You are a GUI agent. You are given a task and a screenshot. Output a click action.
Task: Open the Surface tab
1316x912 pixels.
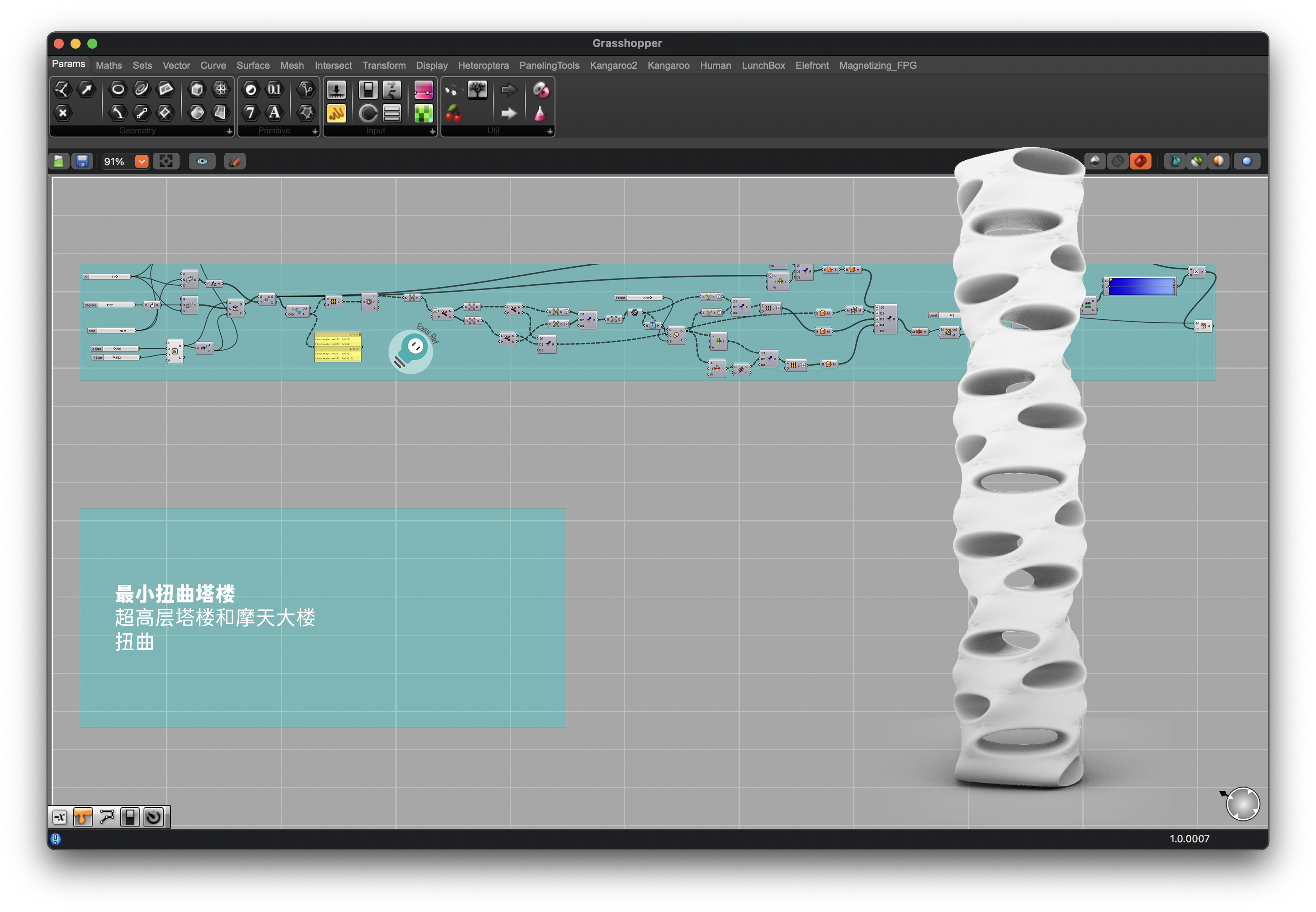(253, 65)
